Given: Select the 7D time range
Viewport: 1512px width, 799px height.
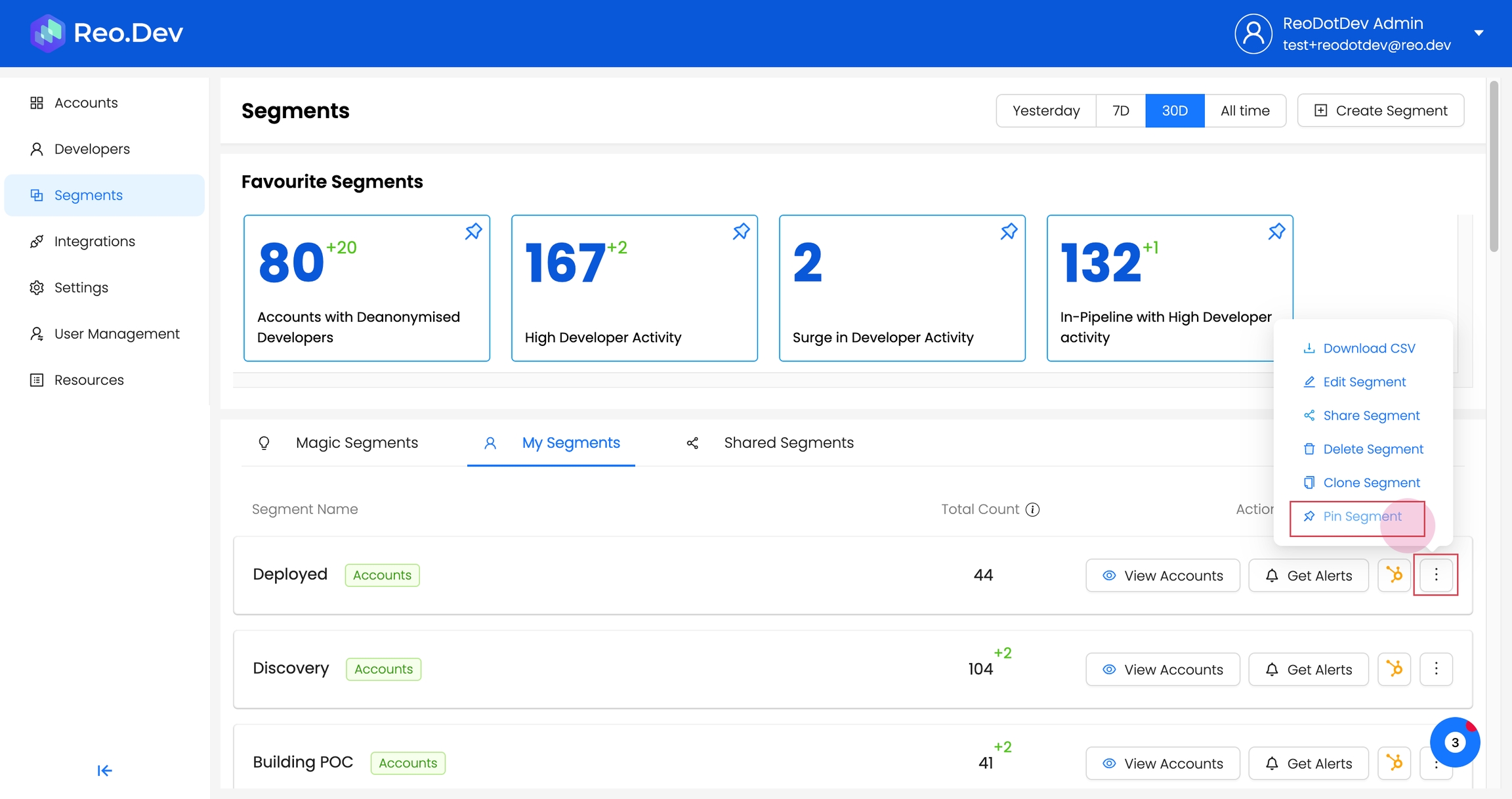Looking at the screenshot, I should [1120, 110].
